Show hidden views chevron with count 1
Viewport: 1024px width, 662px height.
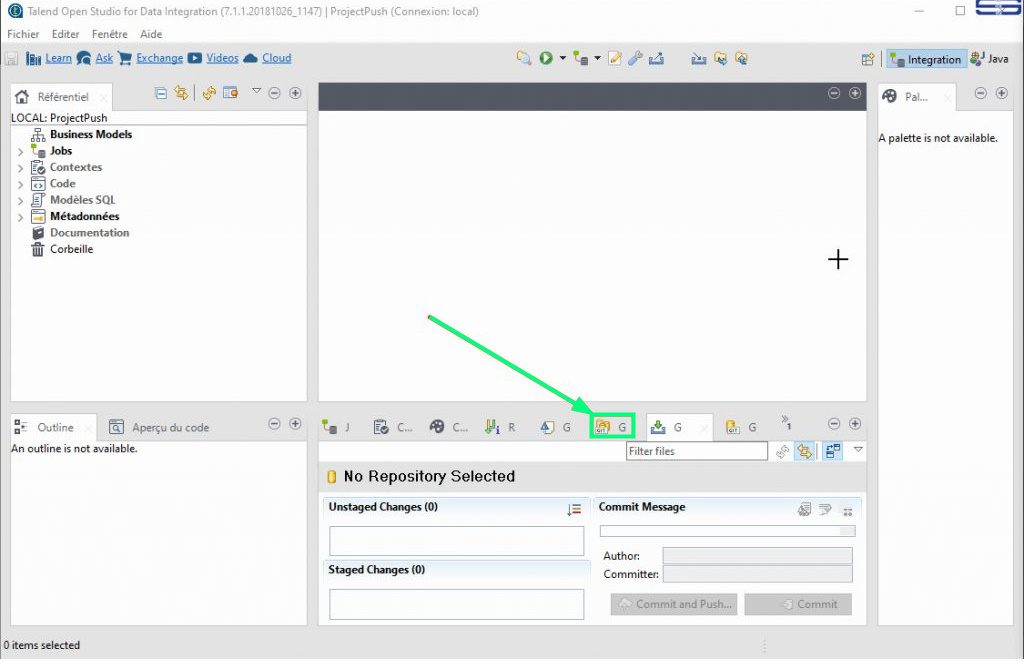coord(786,422)
